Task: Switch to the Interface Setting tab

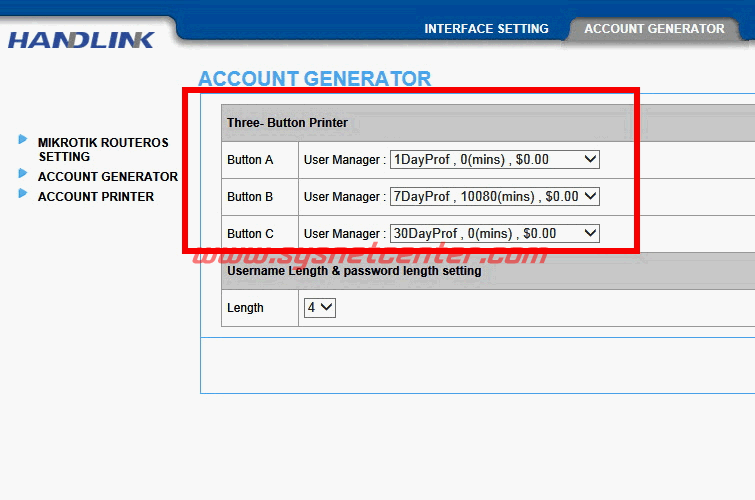Action: pos(486,29)
